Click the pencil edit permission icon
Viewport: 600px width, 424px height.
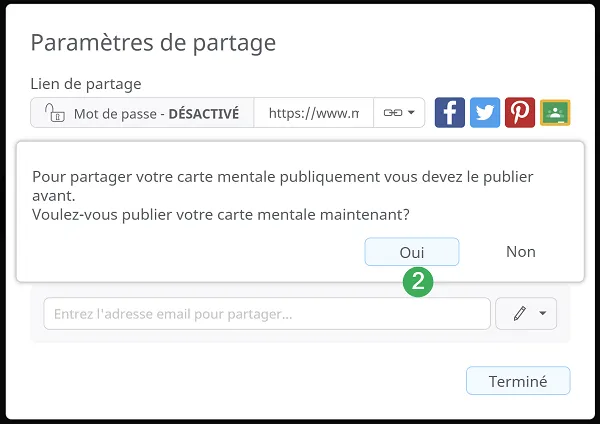point(520,313)
